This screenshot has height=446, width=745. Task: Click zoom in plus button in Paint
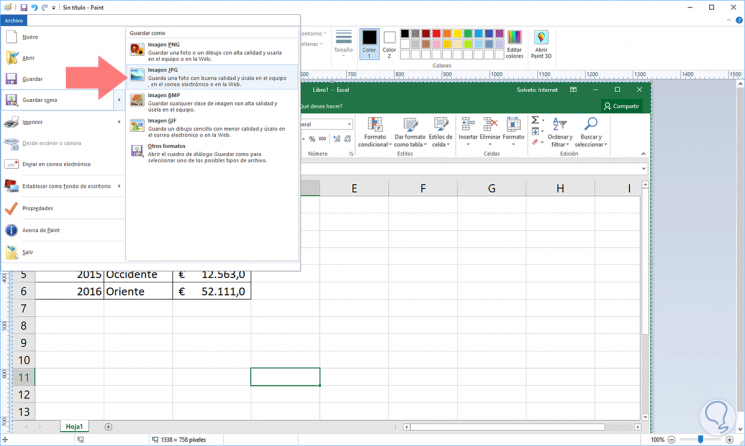[730, 440]
